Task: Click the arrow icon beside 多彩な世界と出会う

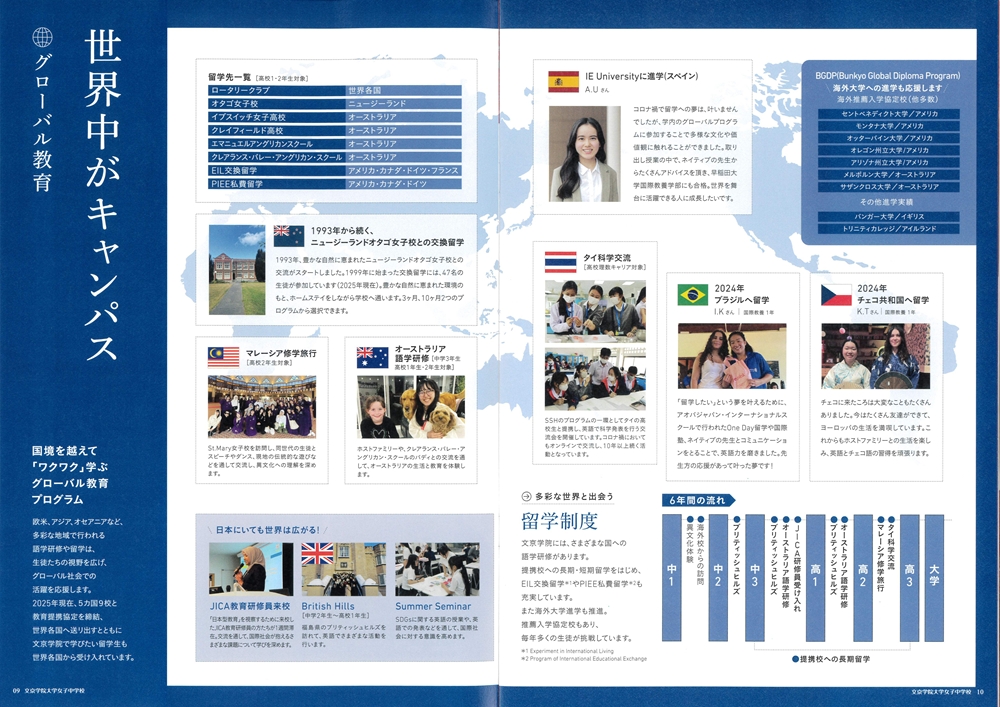Action: [x=527, y=496]
